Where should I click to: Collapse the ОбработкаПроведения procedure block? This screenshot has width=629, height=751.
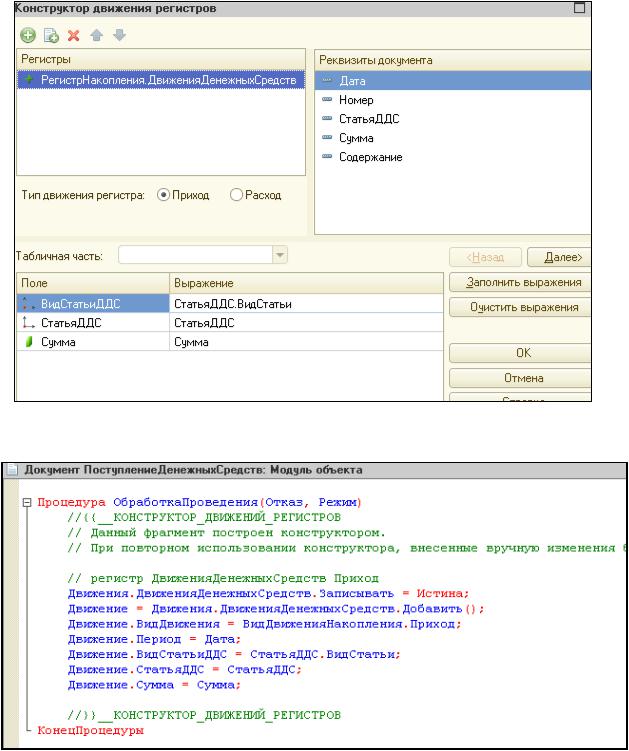(x=27, y=502)
